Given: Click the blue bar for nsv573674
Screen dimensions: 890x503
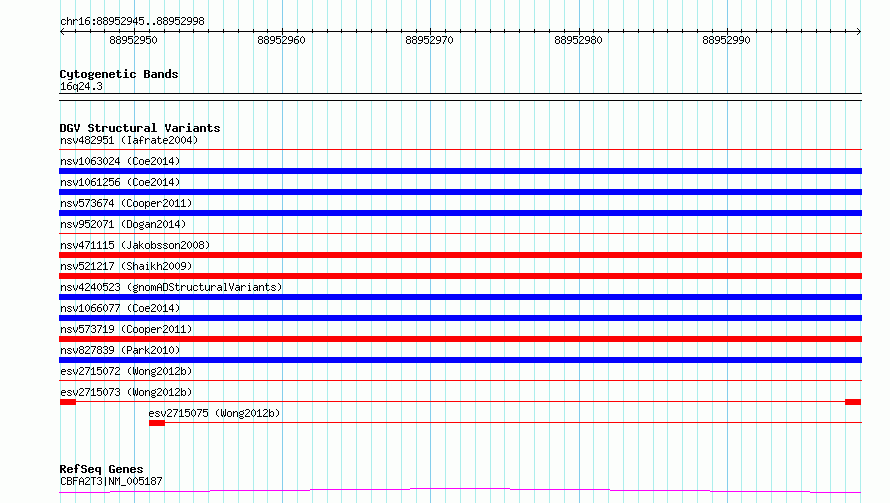Looking at the screenshot, I should pyautogui.click(x=460, y=213).
